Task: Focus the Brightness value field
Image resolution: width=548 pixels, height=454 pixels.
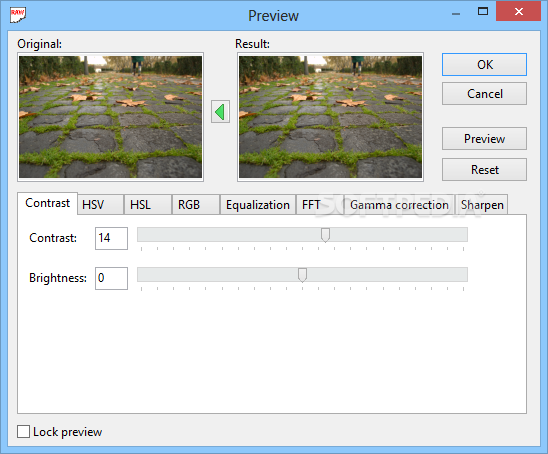Action: point(111,279)
